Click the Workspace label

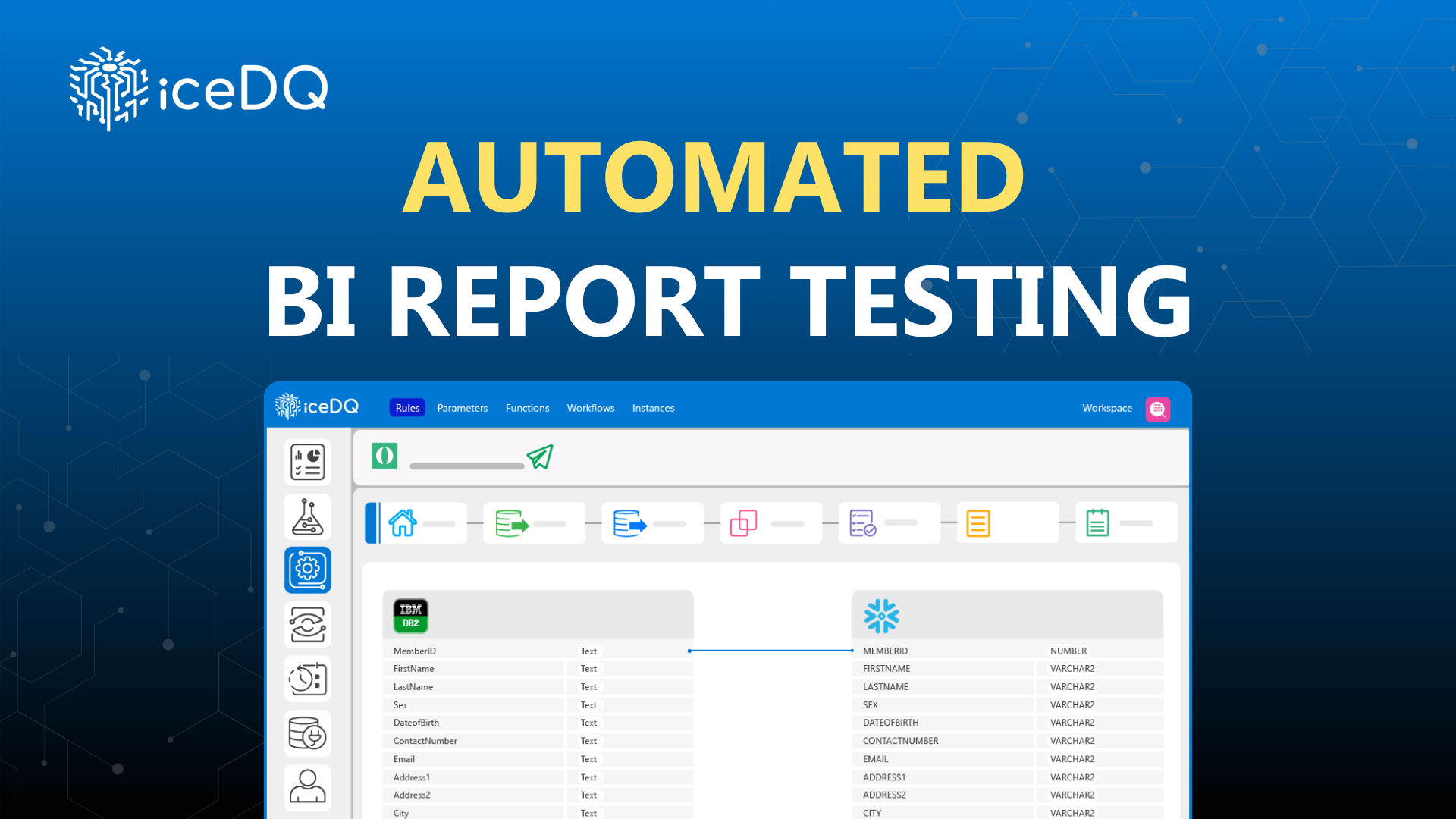click(x=1107, y=408)
